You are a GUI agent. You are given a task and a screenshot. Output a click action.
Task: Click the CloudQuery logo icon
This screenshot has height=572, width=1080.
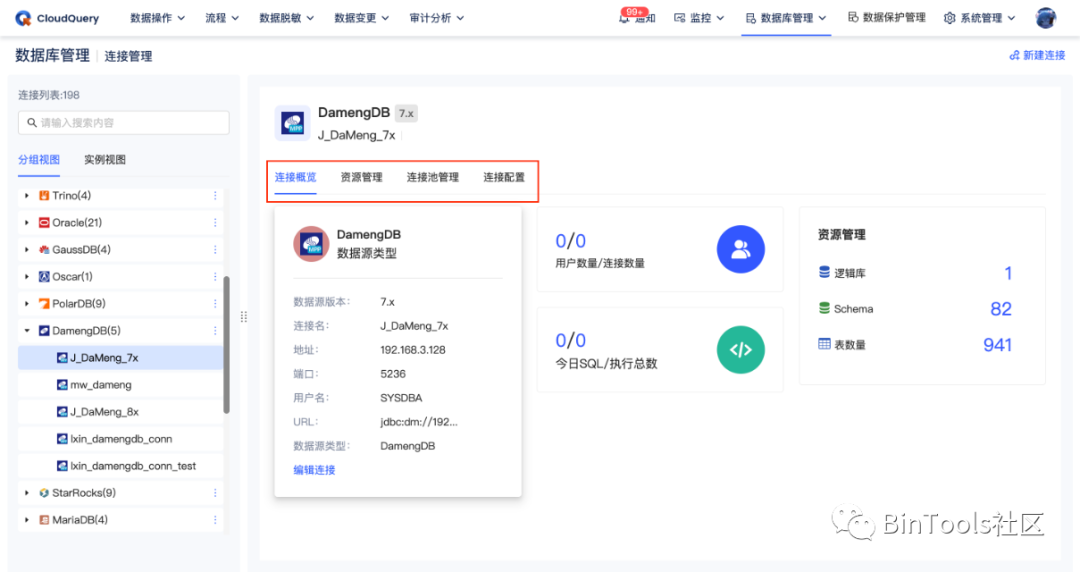23,18
